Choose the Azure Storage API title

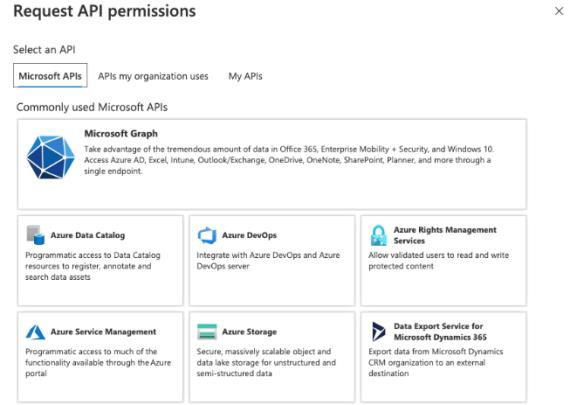[x=249, y=331]
